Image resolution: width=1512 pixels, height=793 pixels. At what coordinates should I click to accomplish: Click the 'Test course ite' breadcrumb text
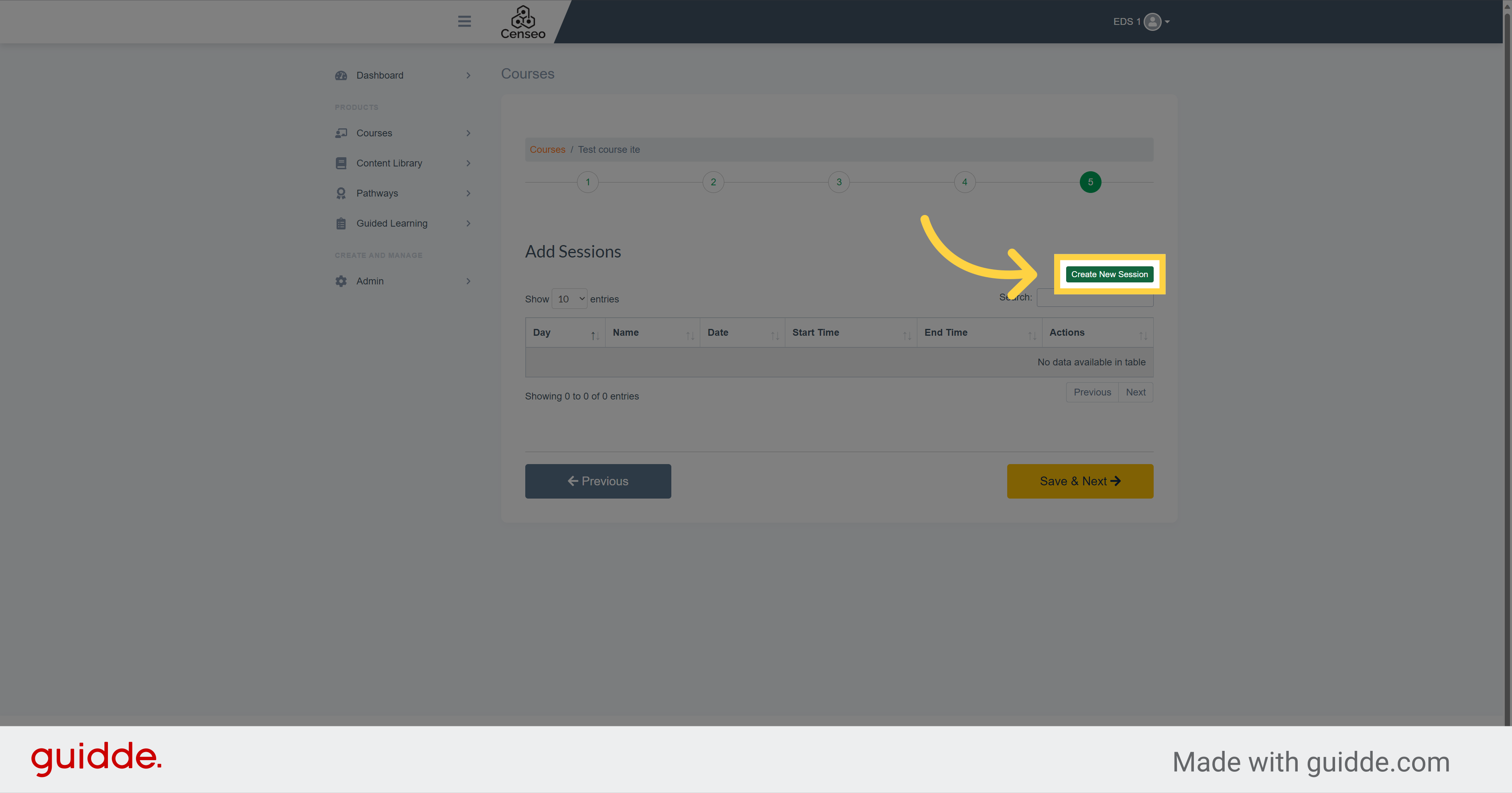click(609, 150)
